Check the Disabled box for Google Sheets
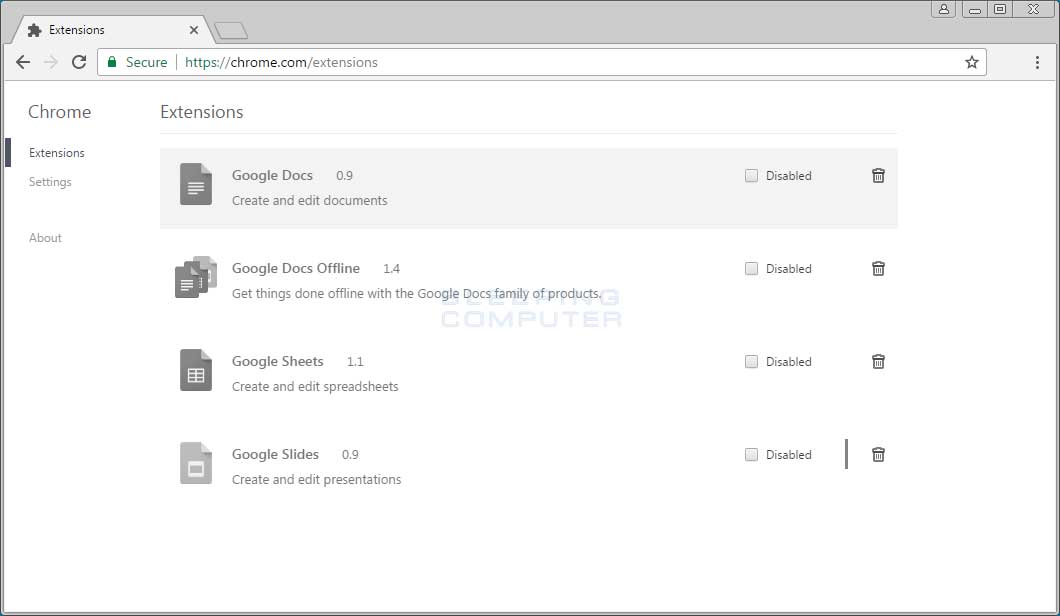Viewport: 1060px width, 616px height. 751,362
